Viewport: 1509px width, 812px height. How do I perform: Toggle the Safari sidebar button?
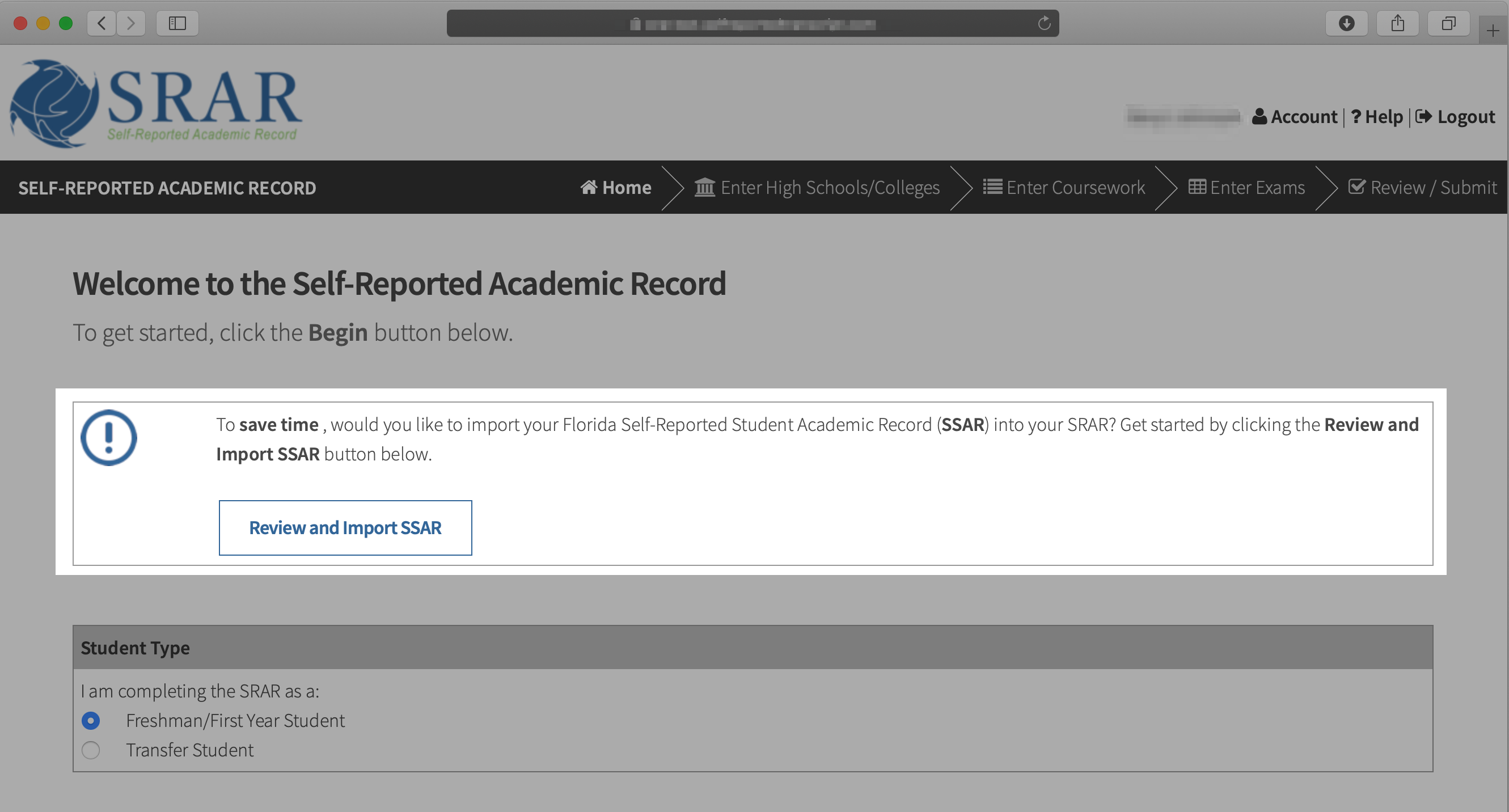[x=177, y=23]
